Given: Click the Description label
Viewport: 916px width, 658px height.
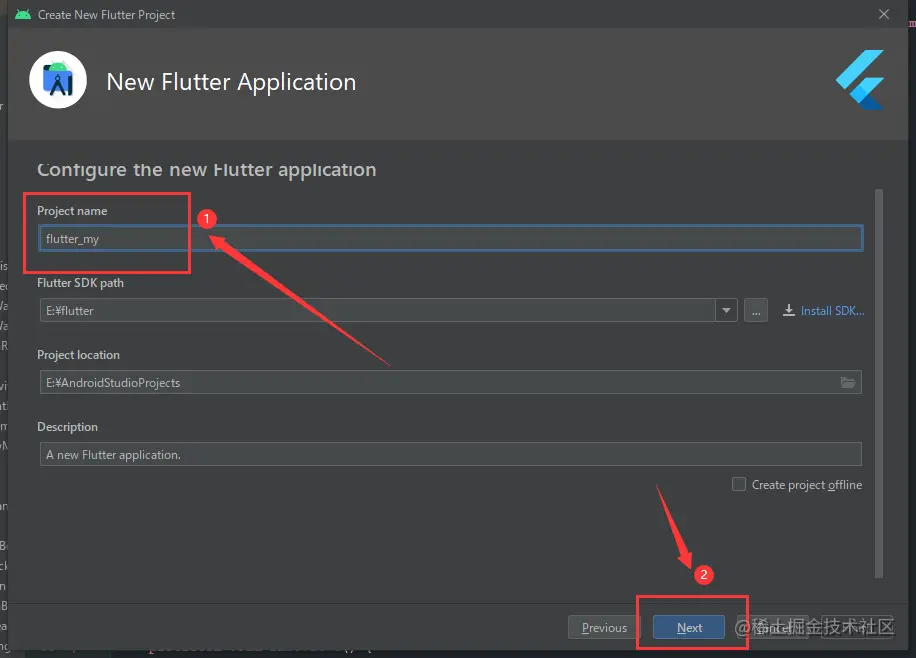Looking at the screenshot, I should pos(67,427).
